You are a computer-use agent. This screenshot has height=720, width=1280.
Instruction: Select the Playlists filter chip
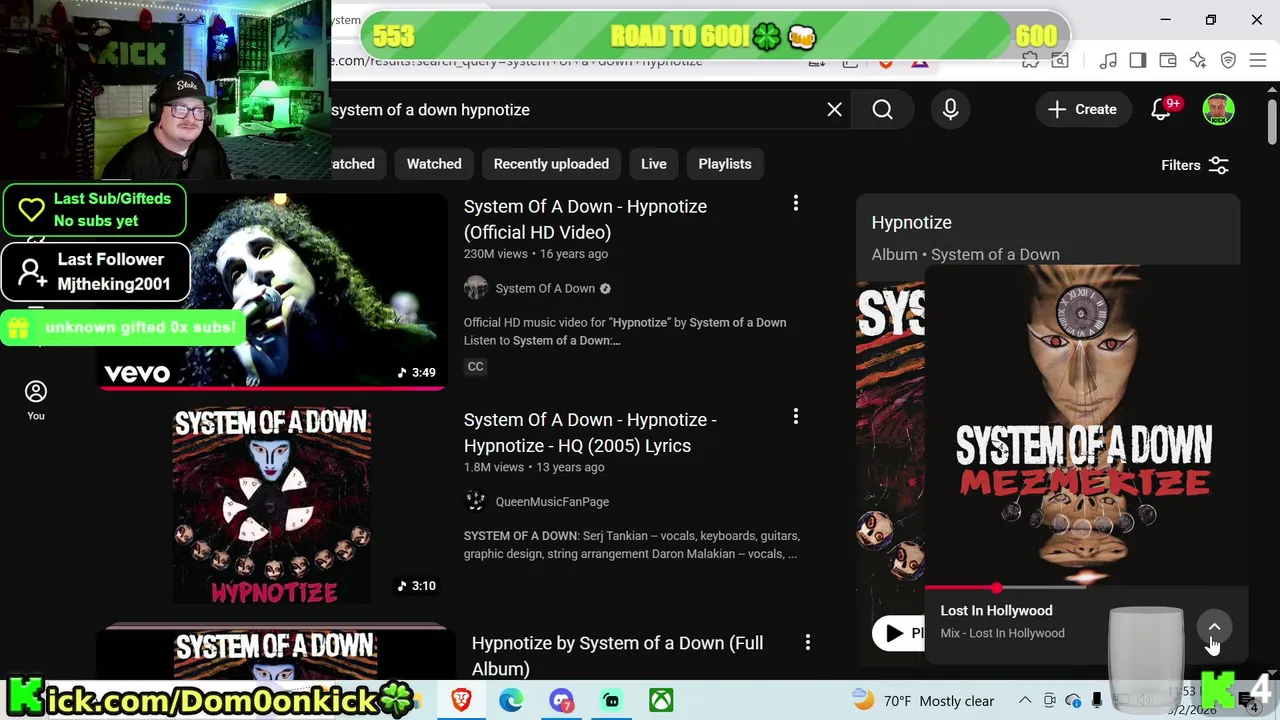725,164
